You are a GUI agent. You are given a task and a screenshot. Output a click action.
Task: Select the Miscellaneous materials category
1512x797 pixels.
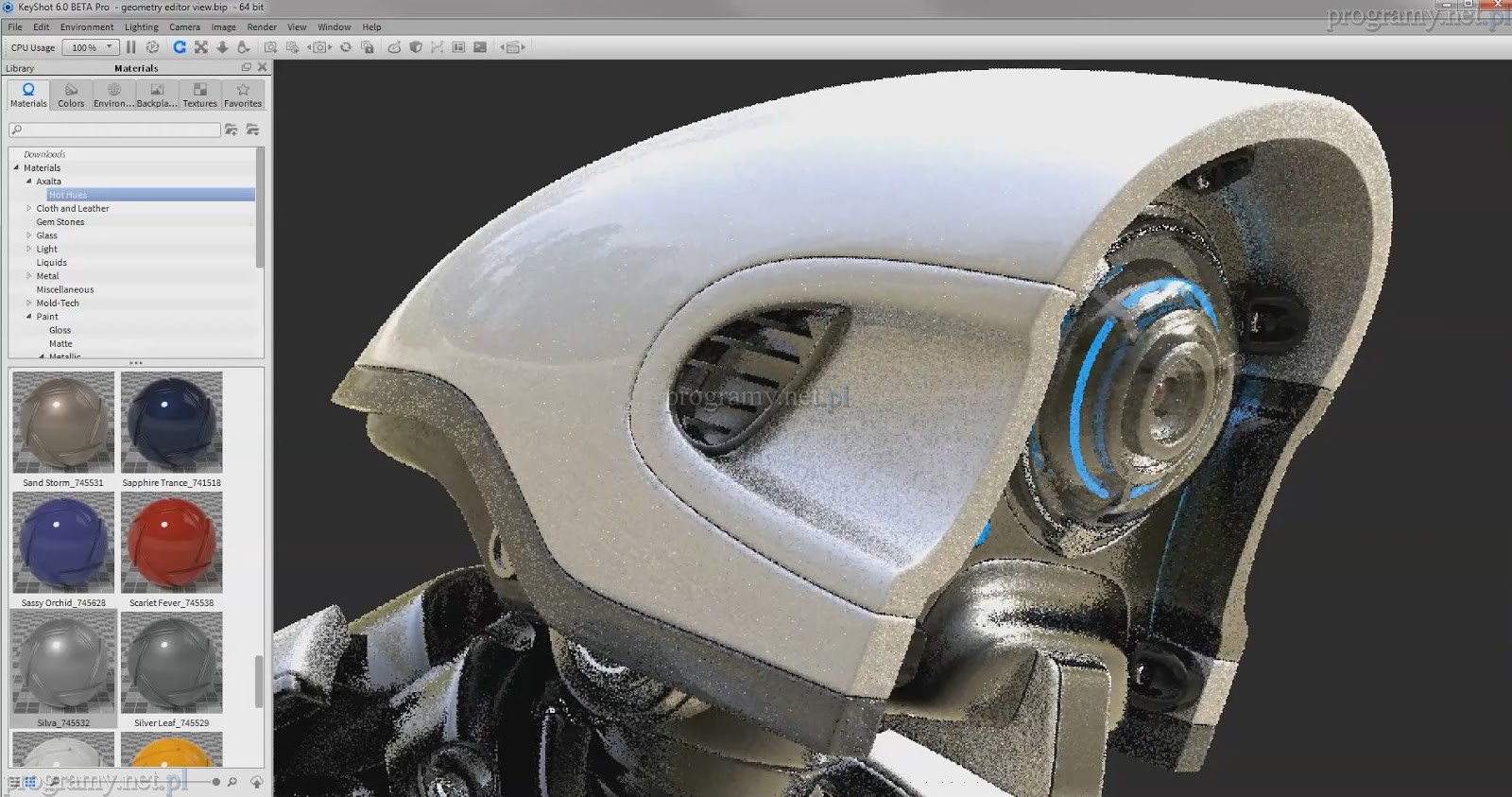point(64,289)
